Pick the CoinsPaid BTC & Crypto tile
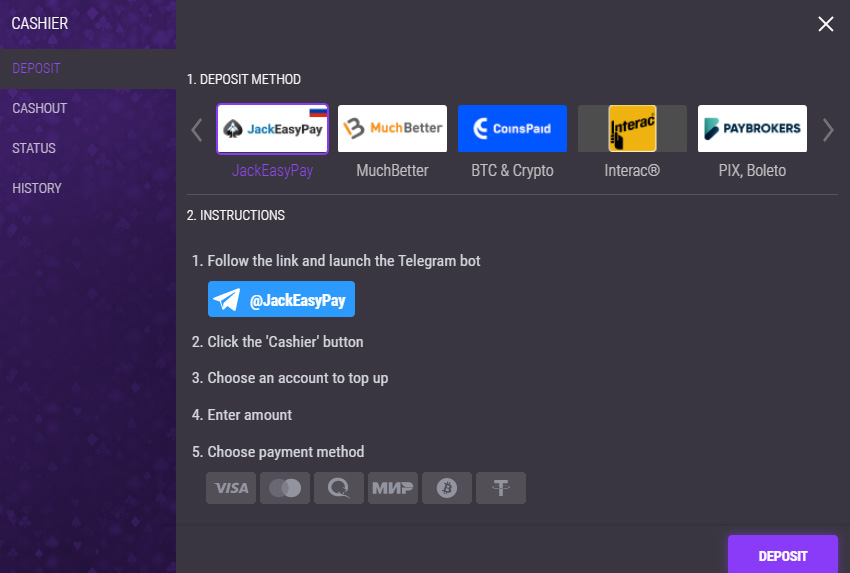The height and width of the screenshot is (573, 850). pos(512,128)
